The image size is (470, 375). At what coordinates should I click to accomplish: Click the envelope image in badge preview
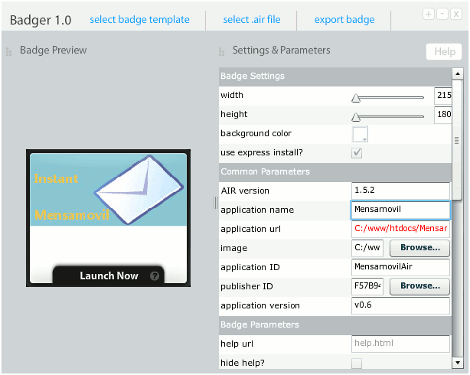[x=139, y=190]
